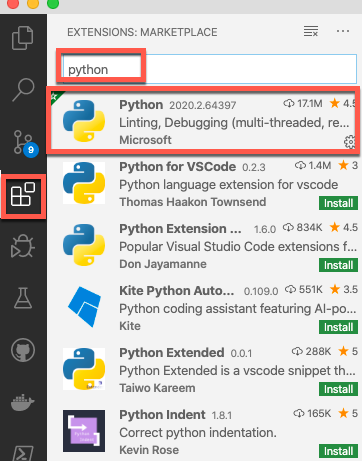
Task: Click the Microsoft publisher name
Action: click(x=145, y=140)
